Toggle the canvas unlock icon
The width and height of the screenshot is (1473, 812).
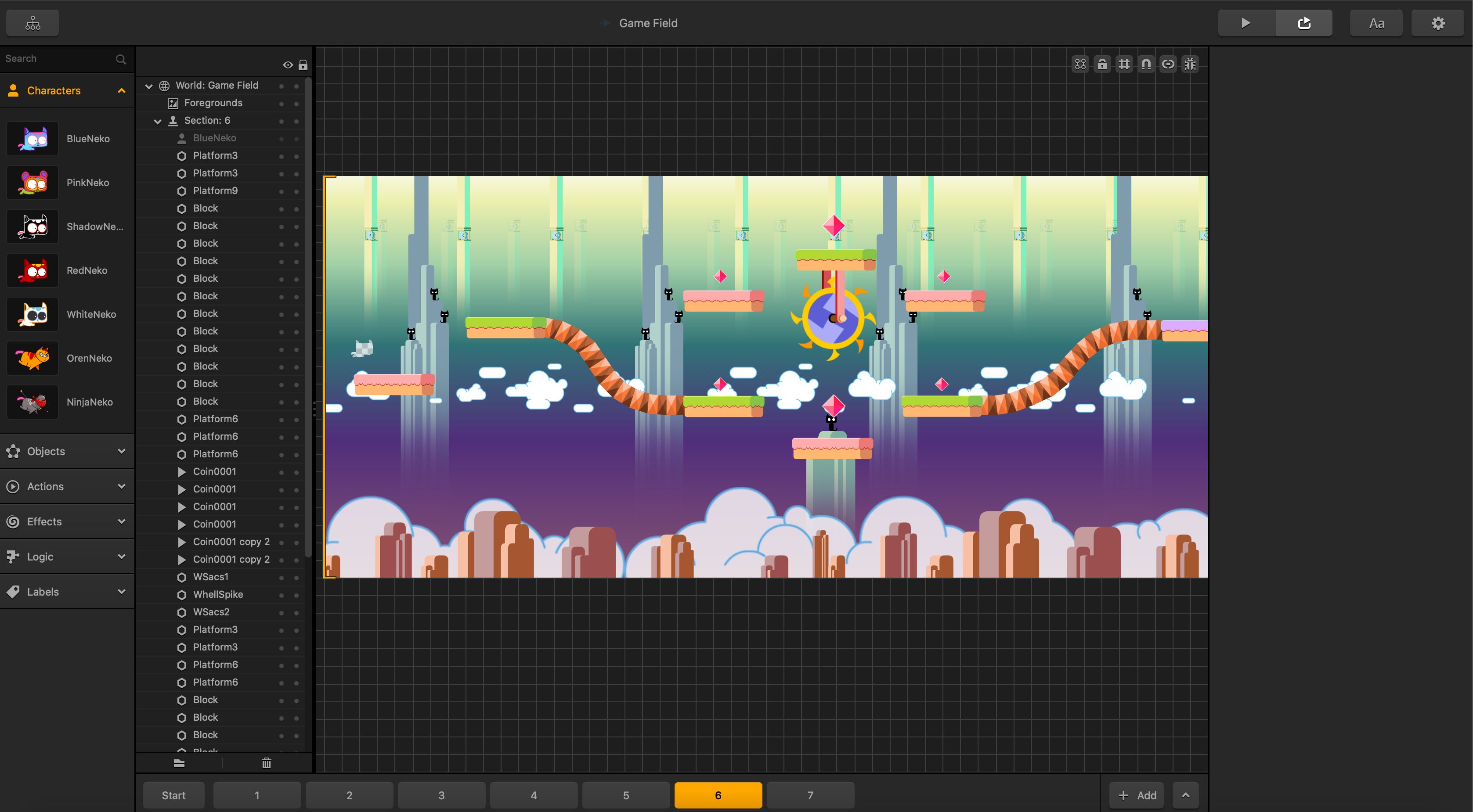1102,64
